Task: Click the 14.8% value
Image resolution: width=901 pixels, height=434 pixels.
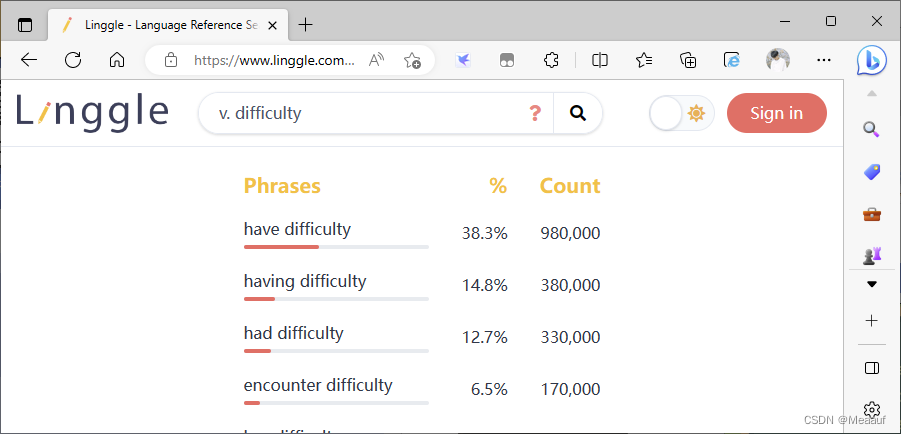Action: click(484, 285)
